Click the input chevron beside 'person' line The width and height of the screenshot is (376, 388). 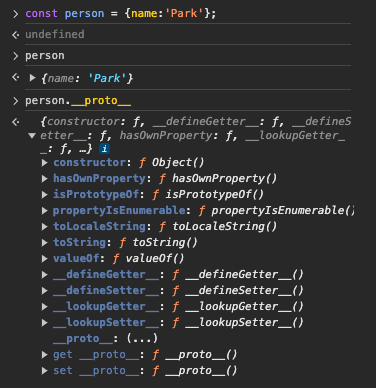click(x=15, y=56)
